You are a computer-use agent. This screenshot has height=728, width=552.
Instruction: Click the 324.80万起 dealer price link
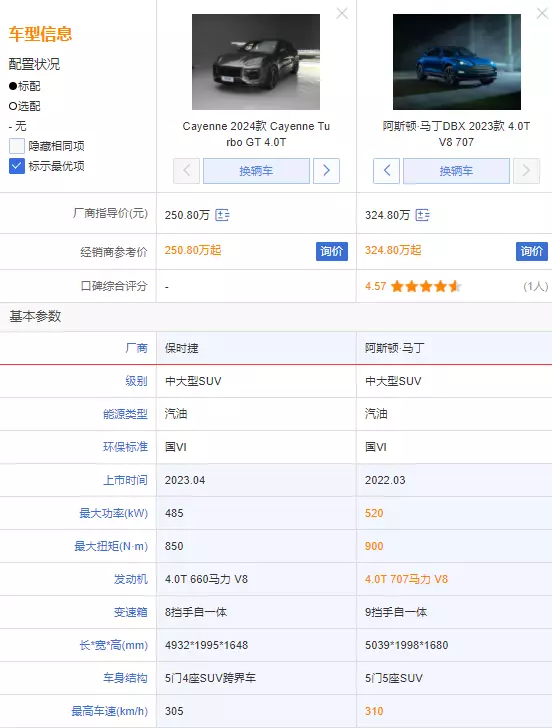point(393,250)
